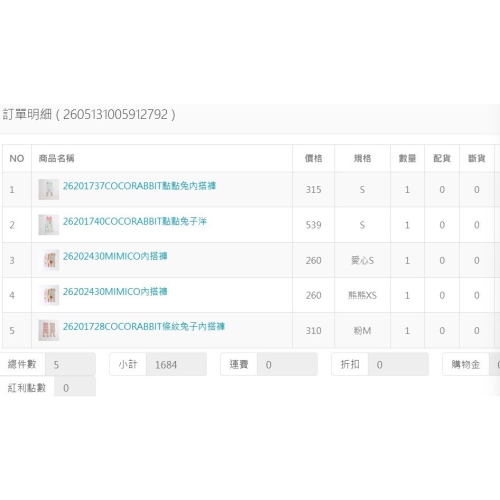The width and height of the screenshot is (500, 500).
Task: Click the 折扣 discount field
Action: coord(398,364)
